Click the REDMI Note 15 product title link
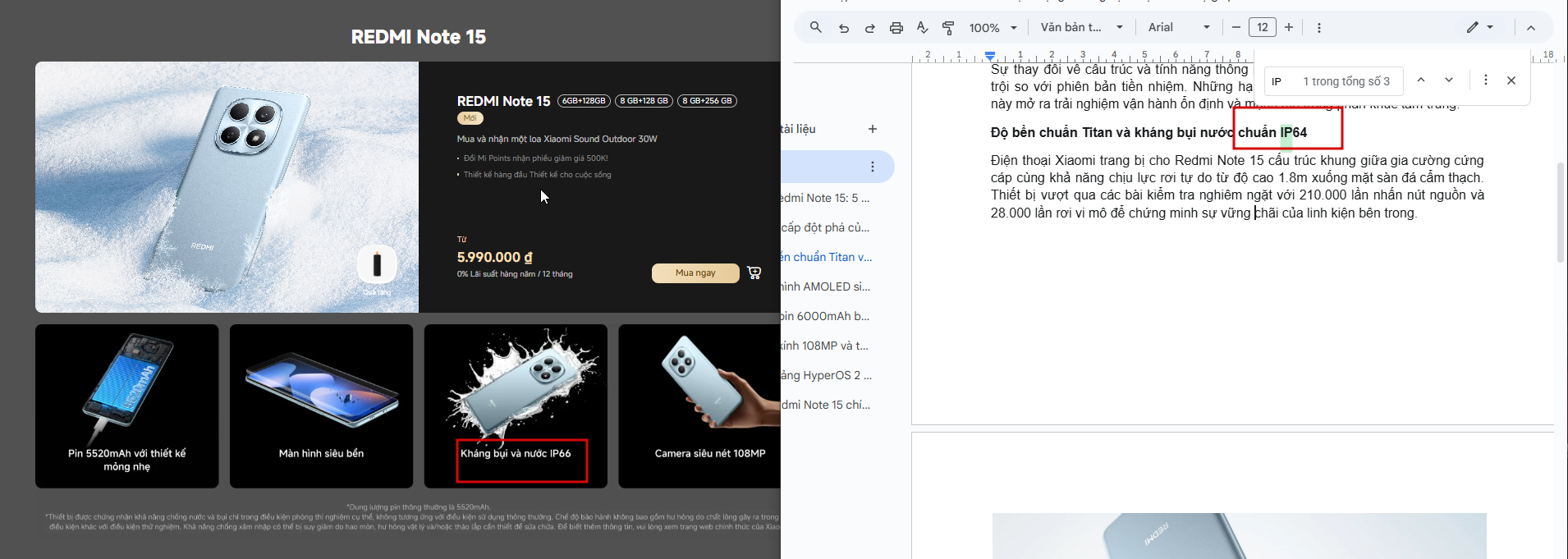 tap(503, 101)
